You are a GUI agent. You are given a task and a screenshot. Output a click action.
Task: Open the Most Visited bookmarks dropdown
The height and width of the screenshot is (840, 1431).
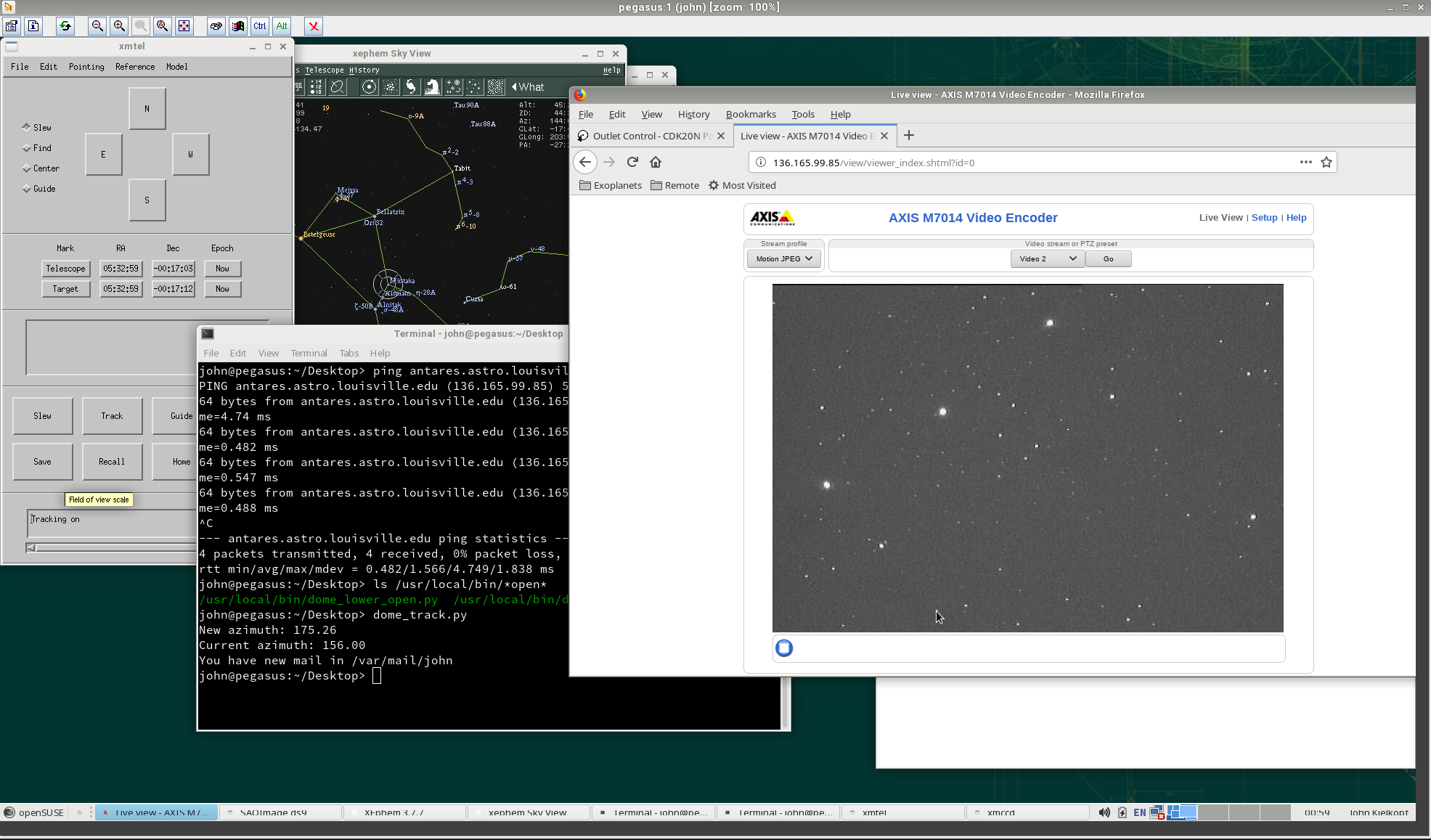click(742, 186)
